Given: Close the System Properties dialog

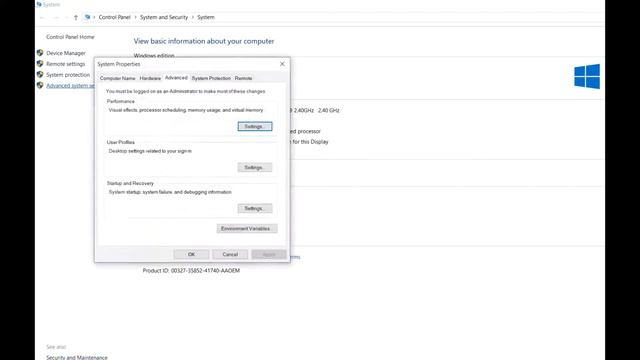Looking at the screenshot, I should point(282,64).
